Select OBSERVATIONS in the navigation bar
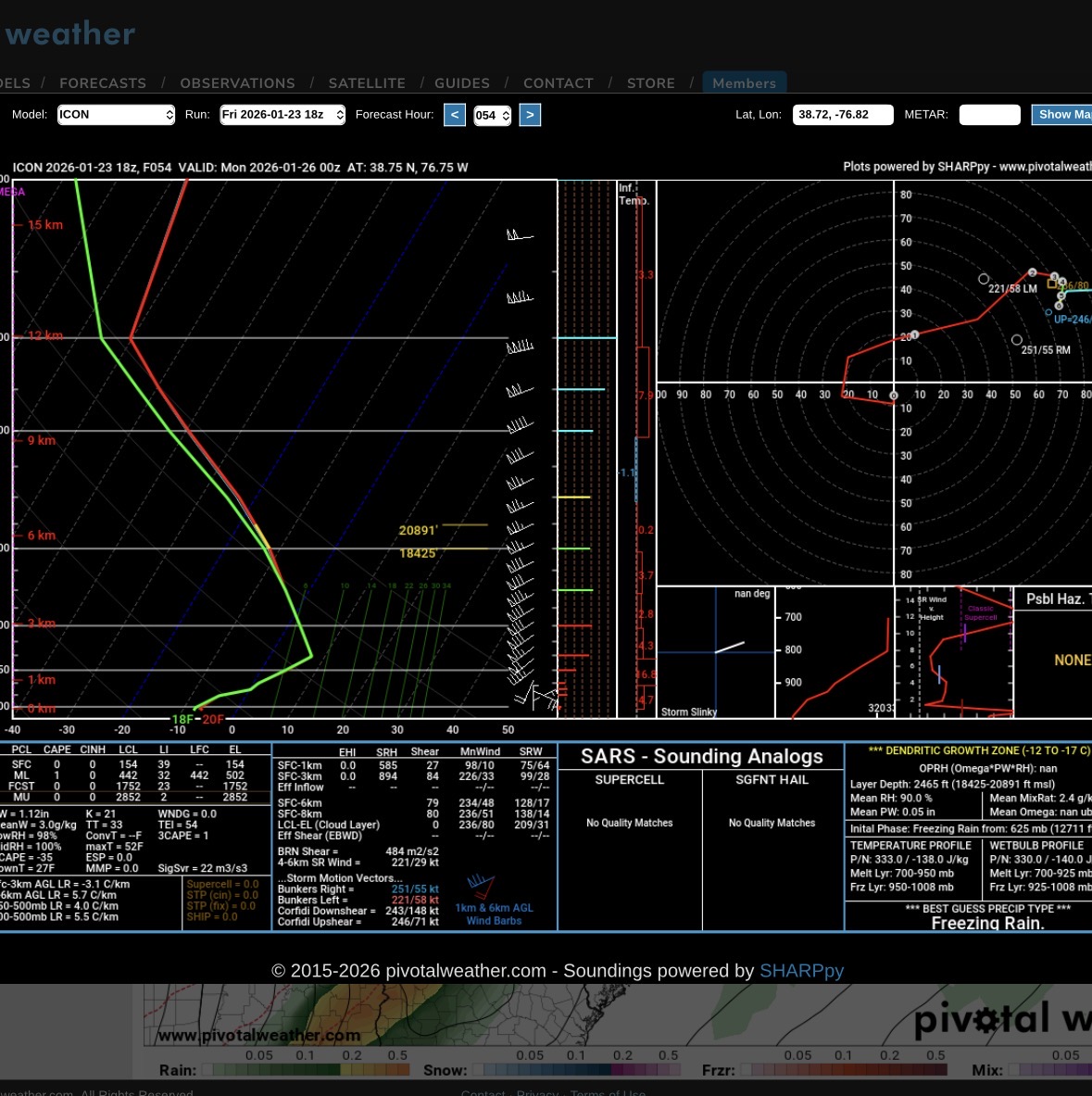Viewport: 1092px width, 1096px height. [x=237, y=83]
